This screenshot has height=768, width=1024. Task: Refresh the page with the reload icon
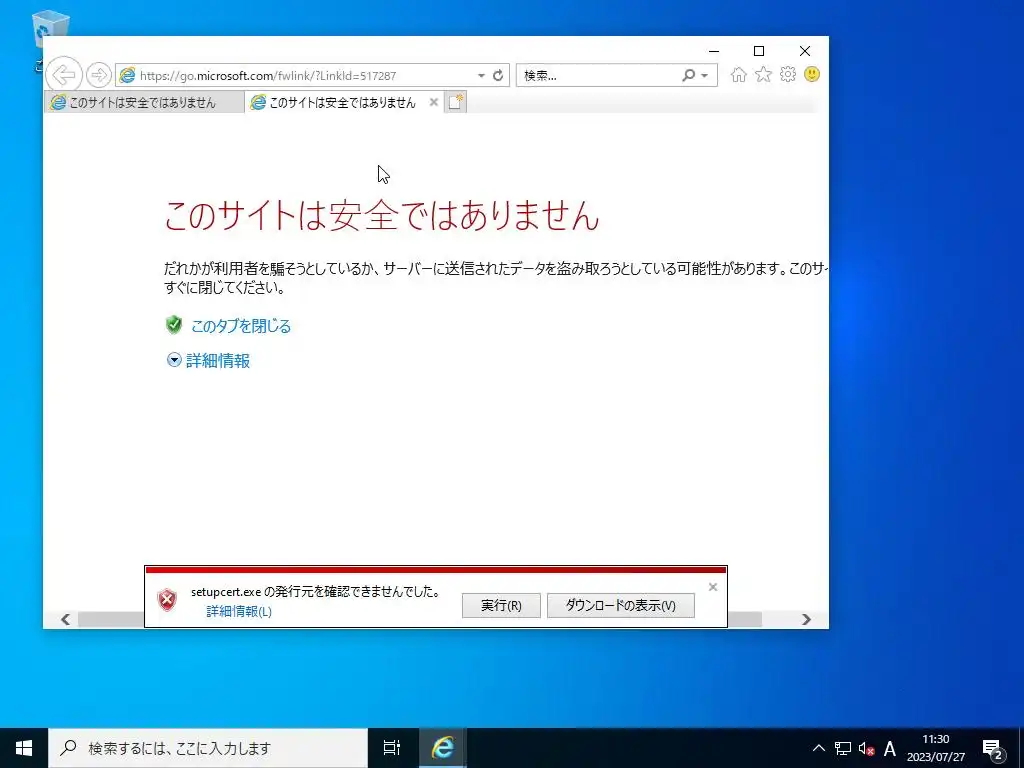[x=498, y=75]
